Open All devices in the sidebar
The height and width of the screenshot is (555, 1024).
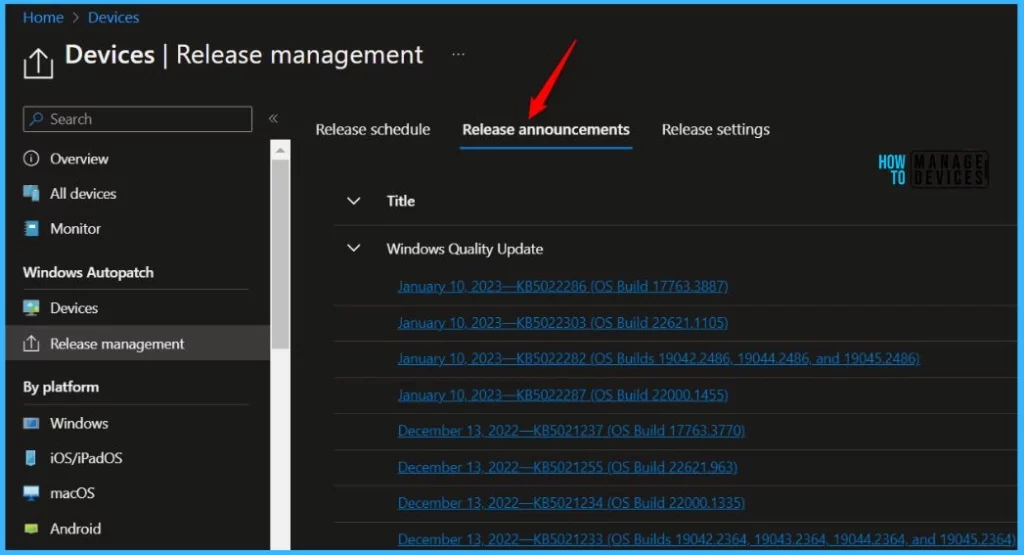(83, 193)
